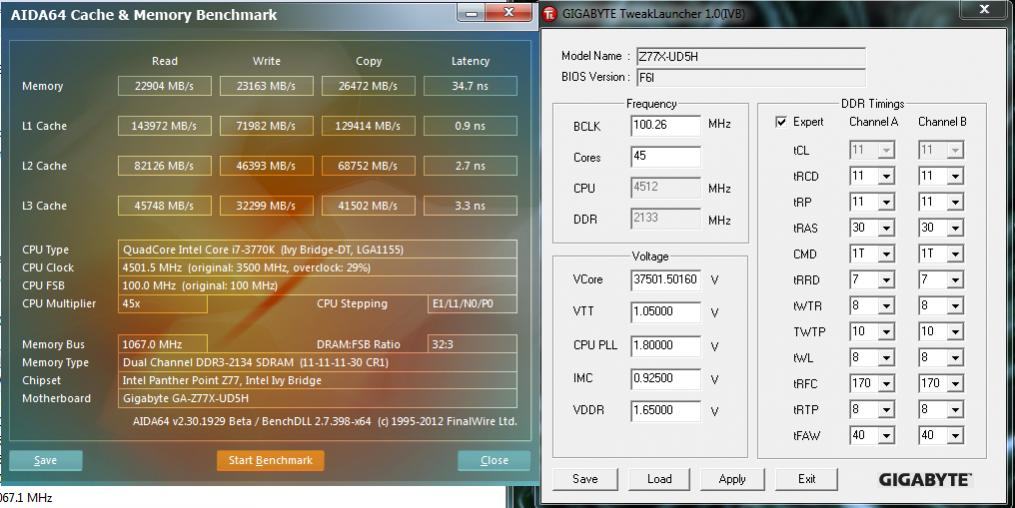Open the Channel A tRCD dropdown

886,176
